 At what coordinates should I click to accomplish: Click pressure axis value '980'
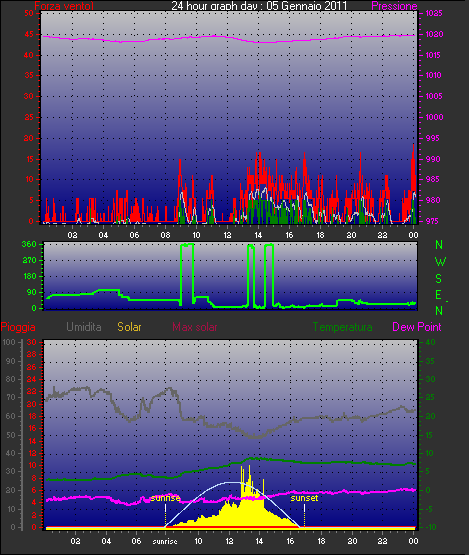pos(433,200)
